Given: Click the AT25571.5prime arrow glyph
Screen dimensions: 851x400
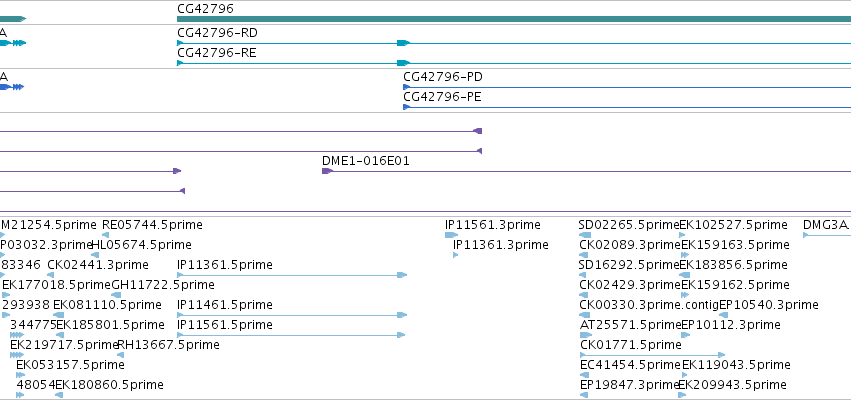Looking at the screenshot, I should point(586,335).
